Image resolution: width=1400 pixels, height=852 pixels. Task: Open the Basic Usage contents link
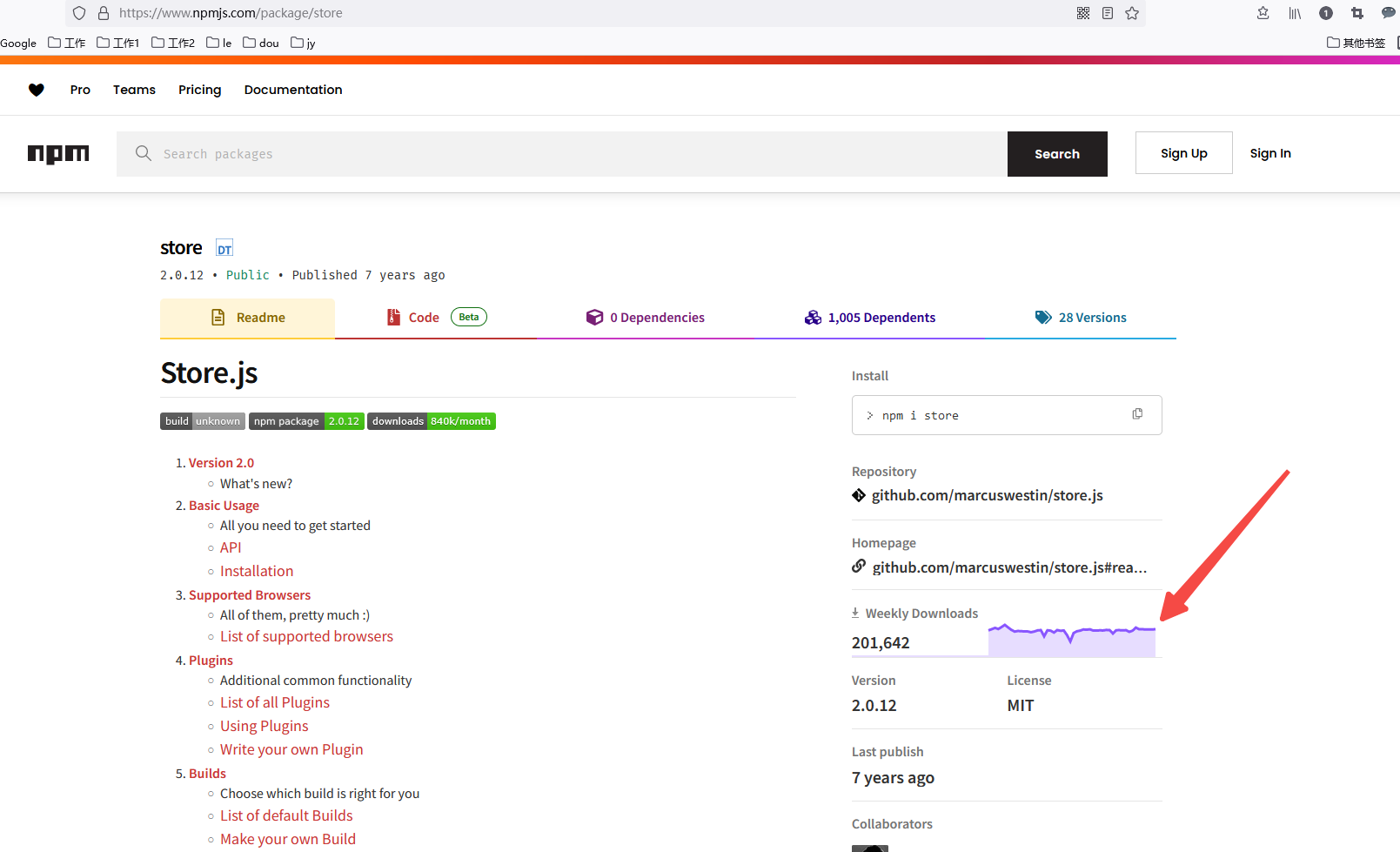(224, 506)
